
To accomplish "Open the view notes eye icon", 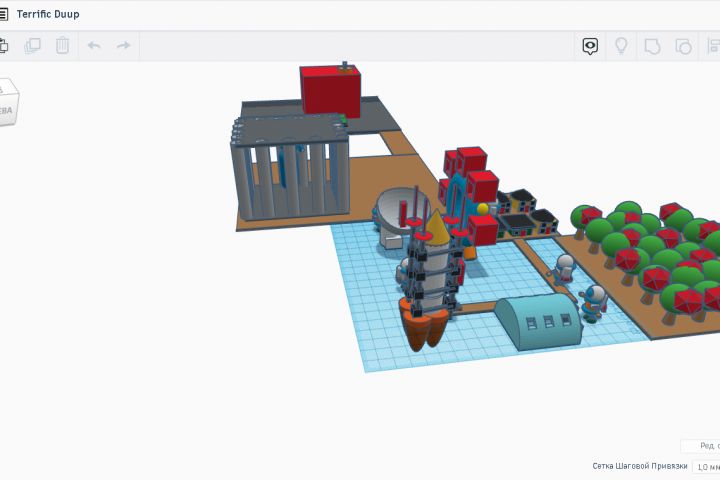I will [590, 46].
